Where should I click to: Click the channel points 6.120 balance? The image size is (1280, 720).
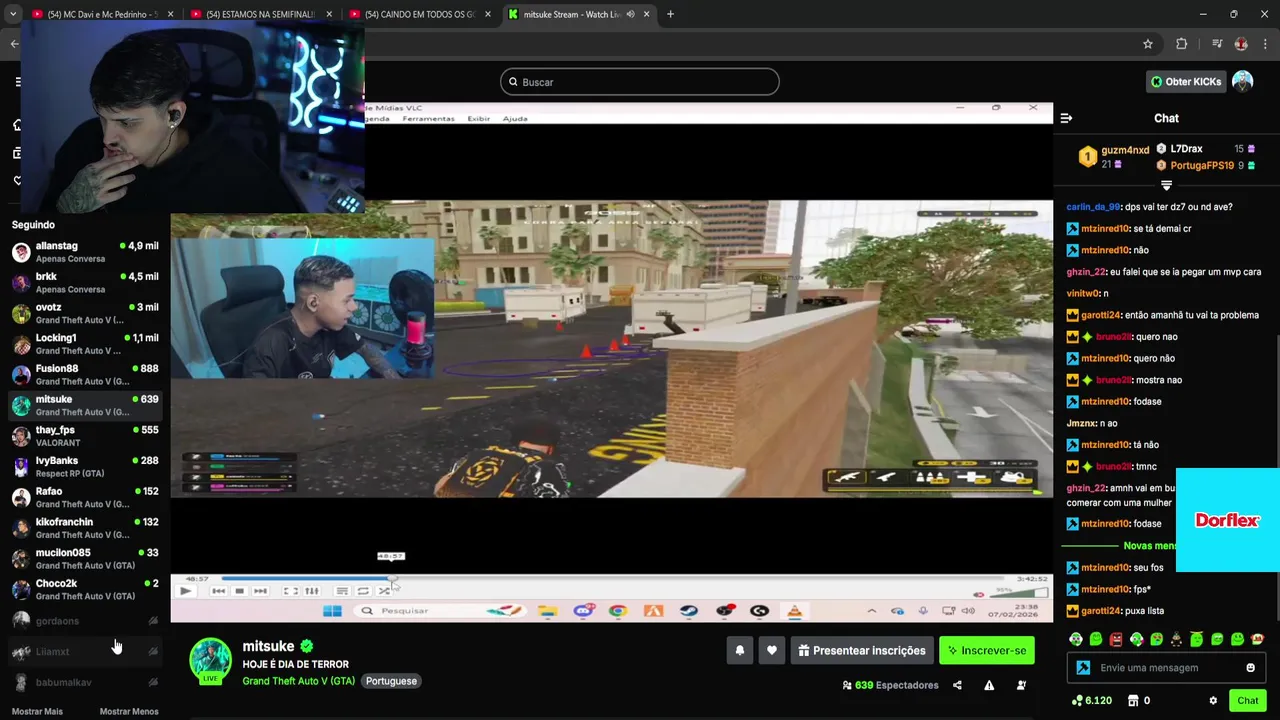point(1091,701)
